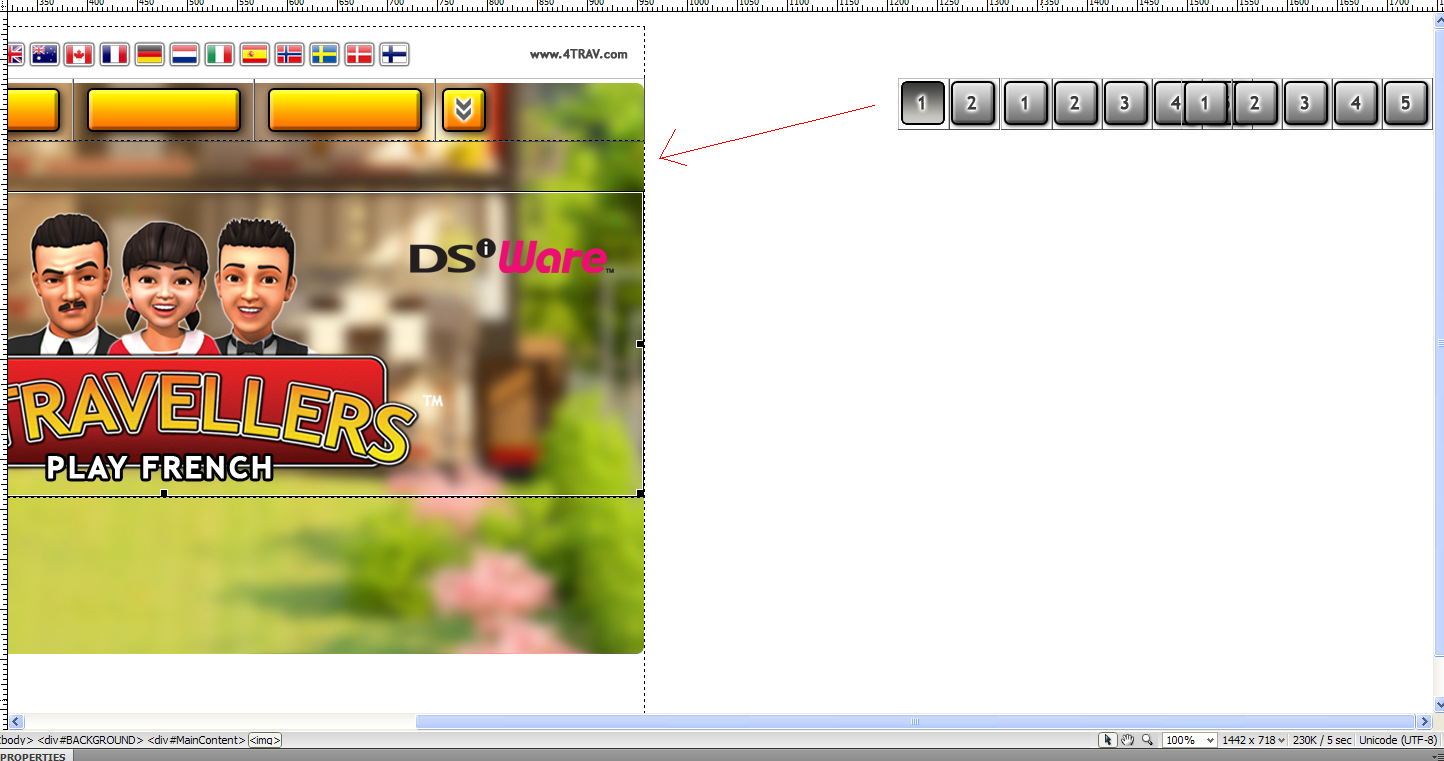Image resolution: width=1444 pixels, height=761 pixels.
Task: Click the number 5 button
Action: (x=1405, y=103)
